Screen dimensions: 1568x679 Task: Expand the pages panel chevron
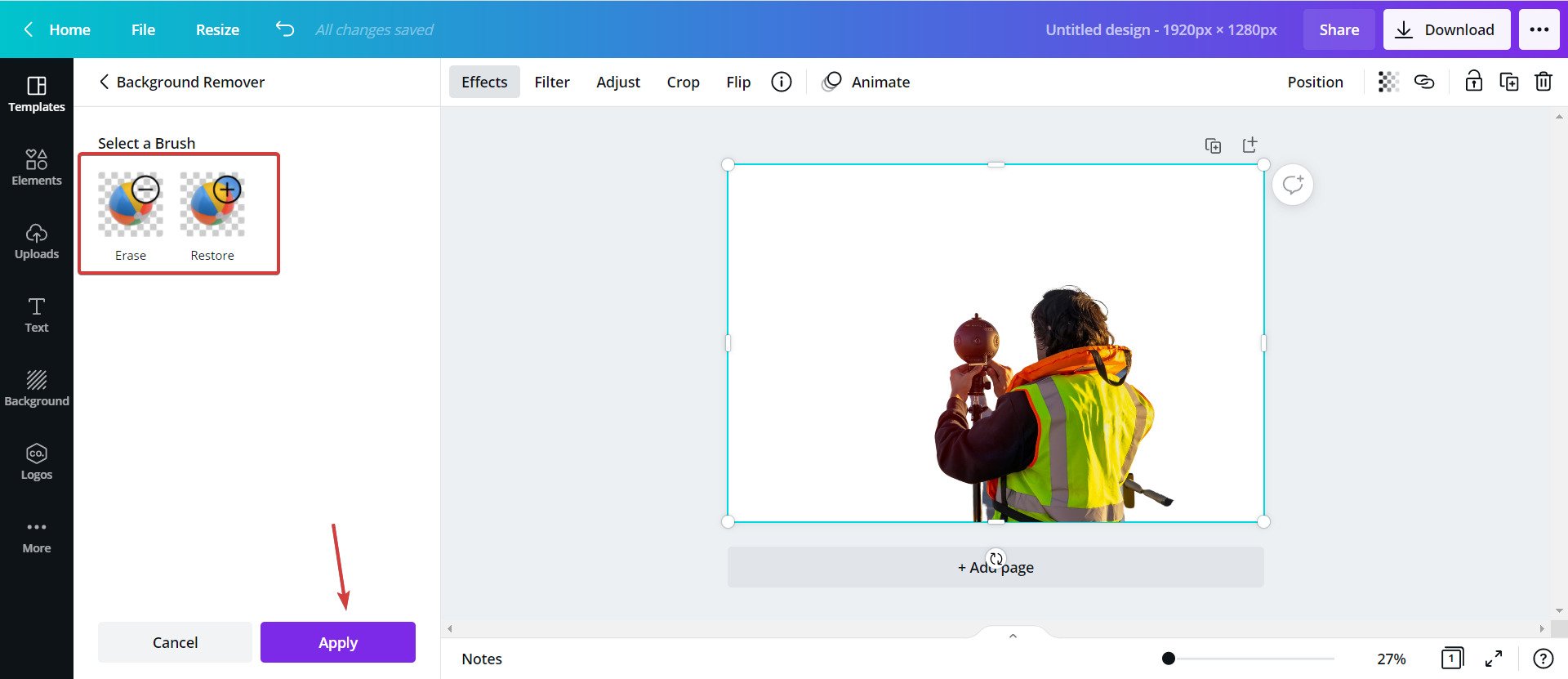(x=1013, y=636)
